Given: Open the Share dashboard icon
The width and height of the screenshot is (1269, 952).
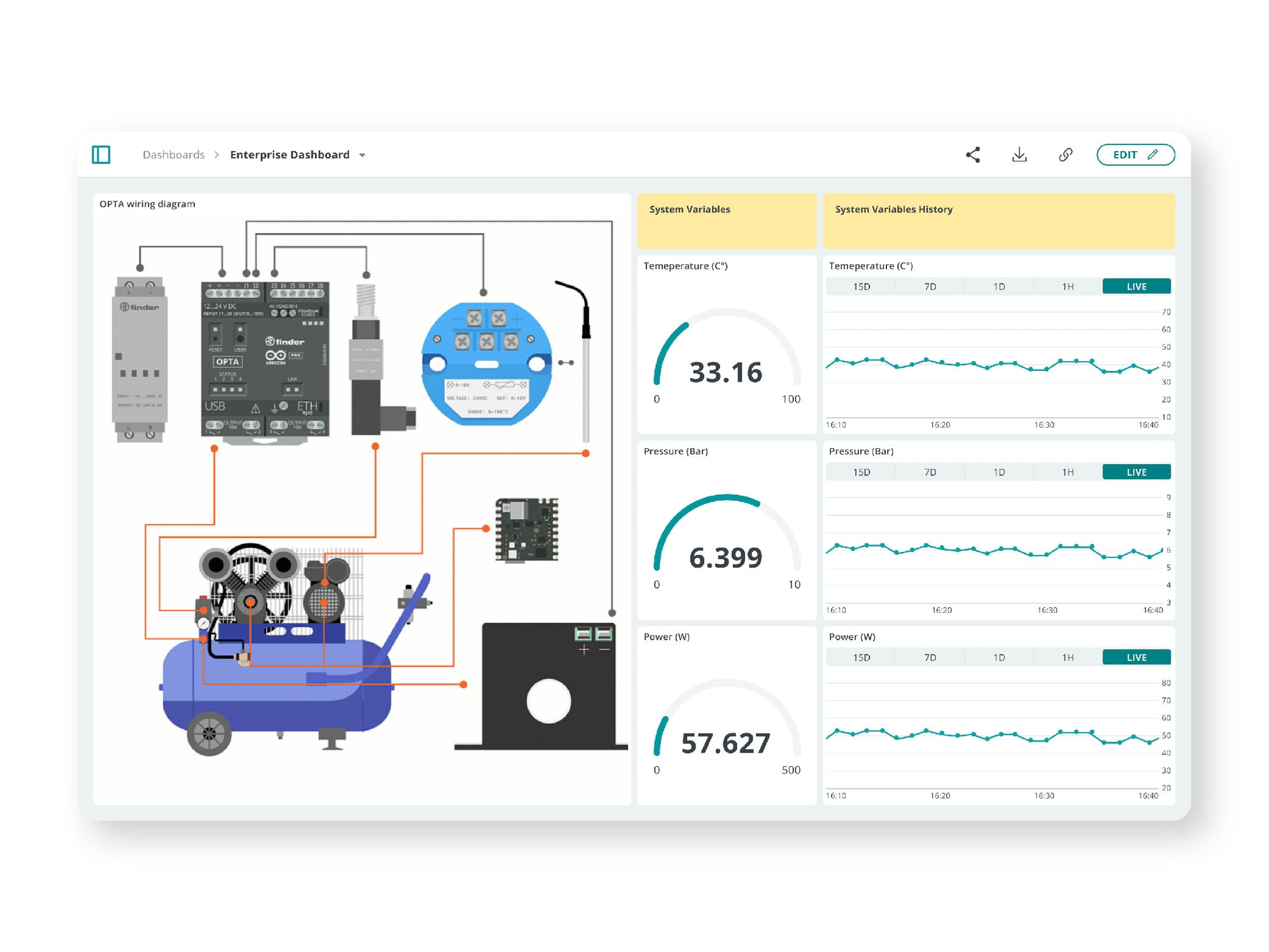Looking at the screenshot, I should coord(973,154).
